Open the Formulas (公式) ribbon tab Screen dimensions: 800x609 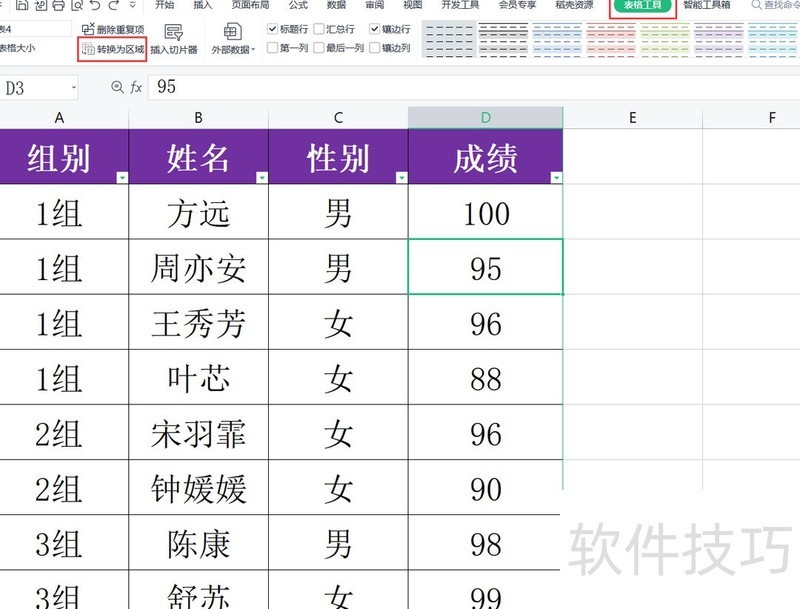pyautogui.click(x=298, y=5)
